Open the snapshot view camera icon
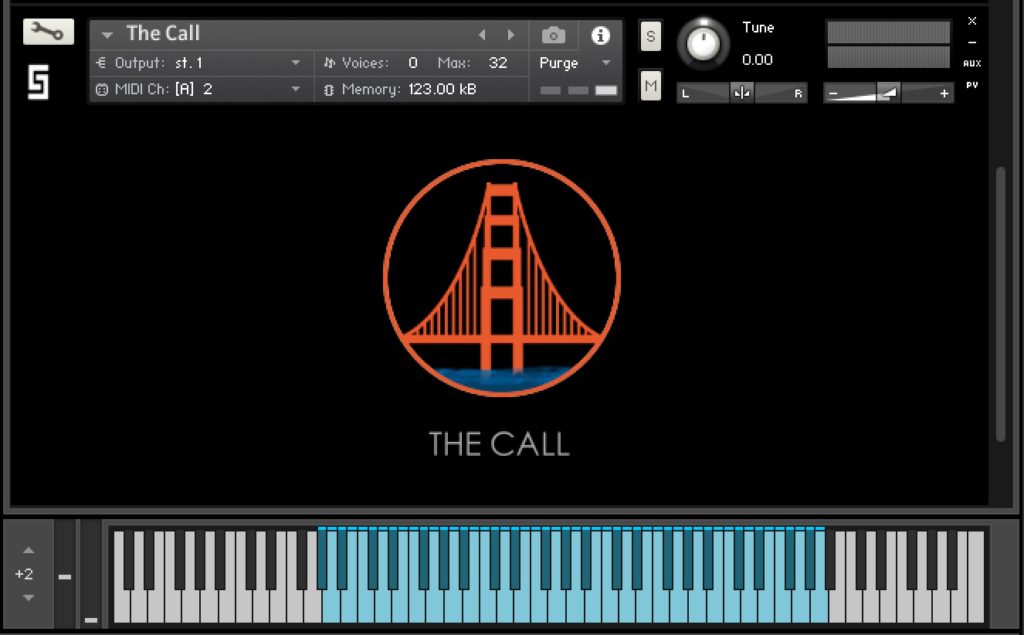This screenshot has height=635, width=1024. [x=553, y=35]
